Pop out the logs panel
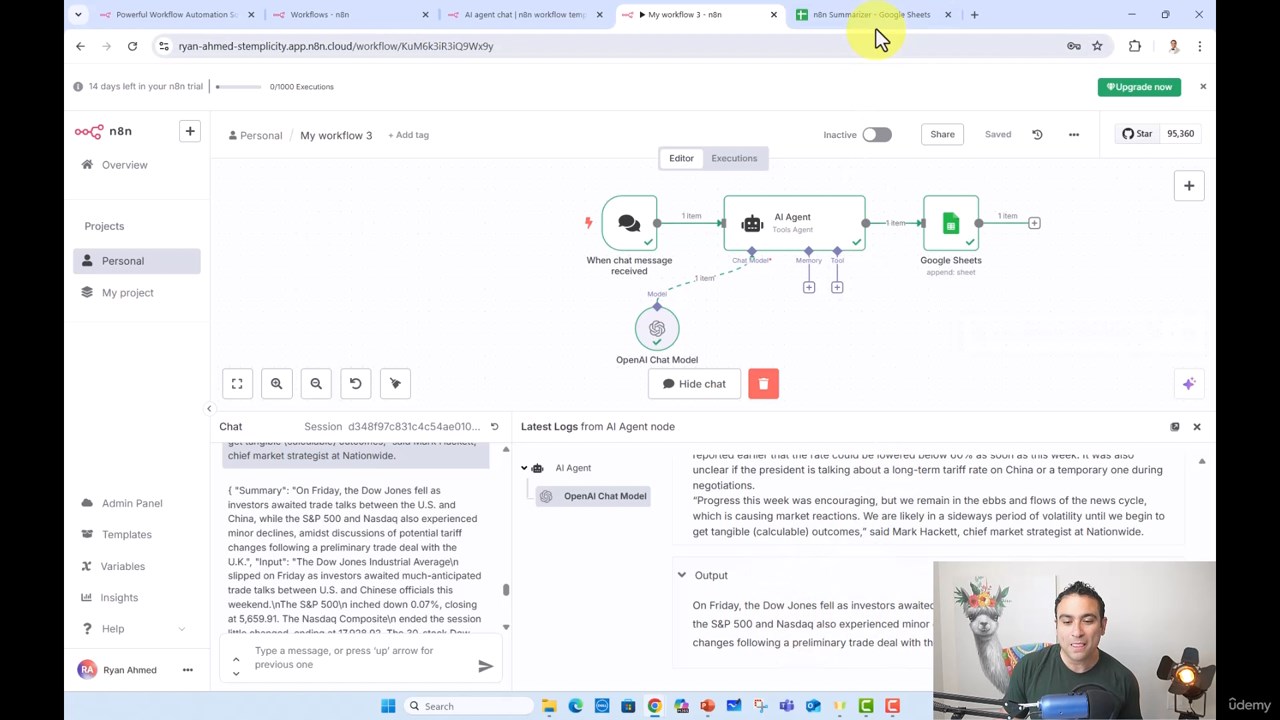Image resolution: width=1280 pixels, height=720 pixels. click(1175, 427)
